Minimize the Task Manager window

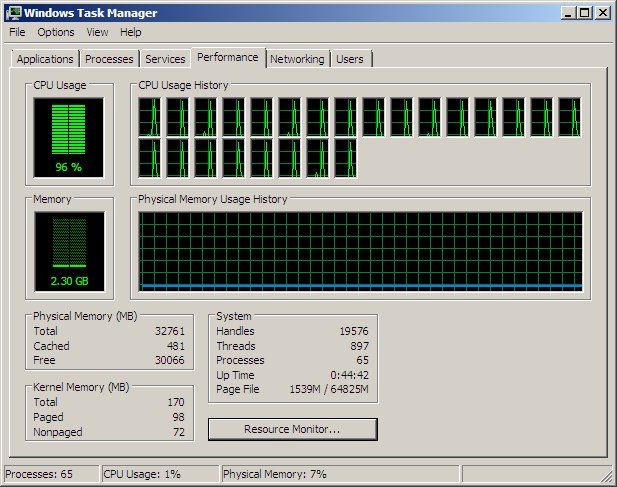point(568,13)
